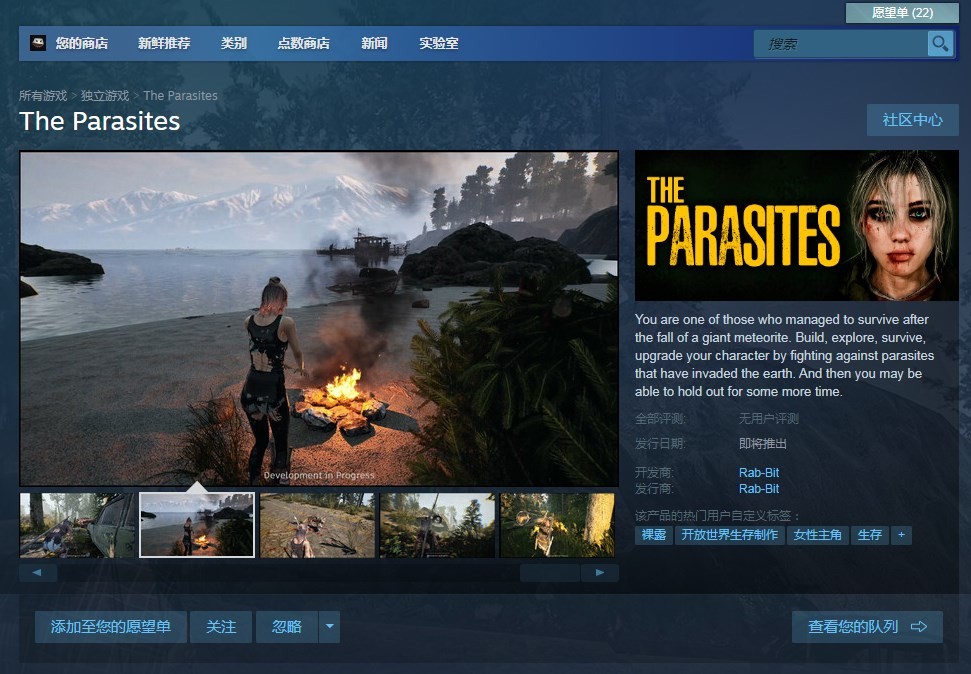The image size is (971, 674).
Task: Click the search magnifier icon
Action: point(939,43)
